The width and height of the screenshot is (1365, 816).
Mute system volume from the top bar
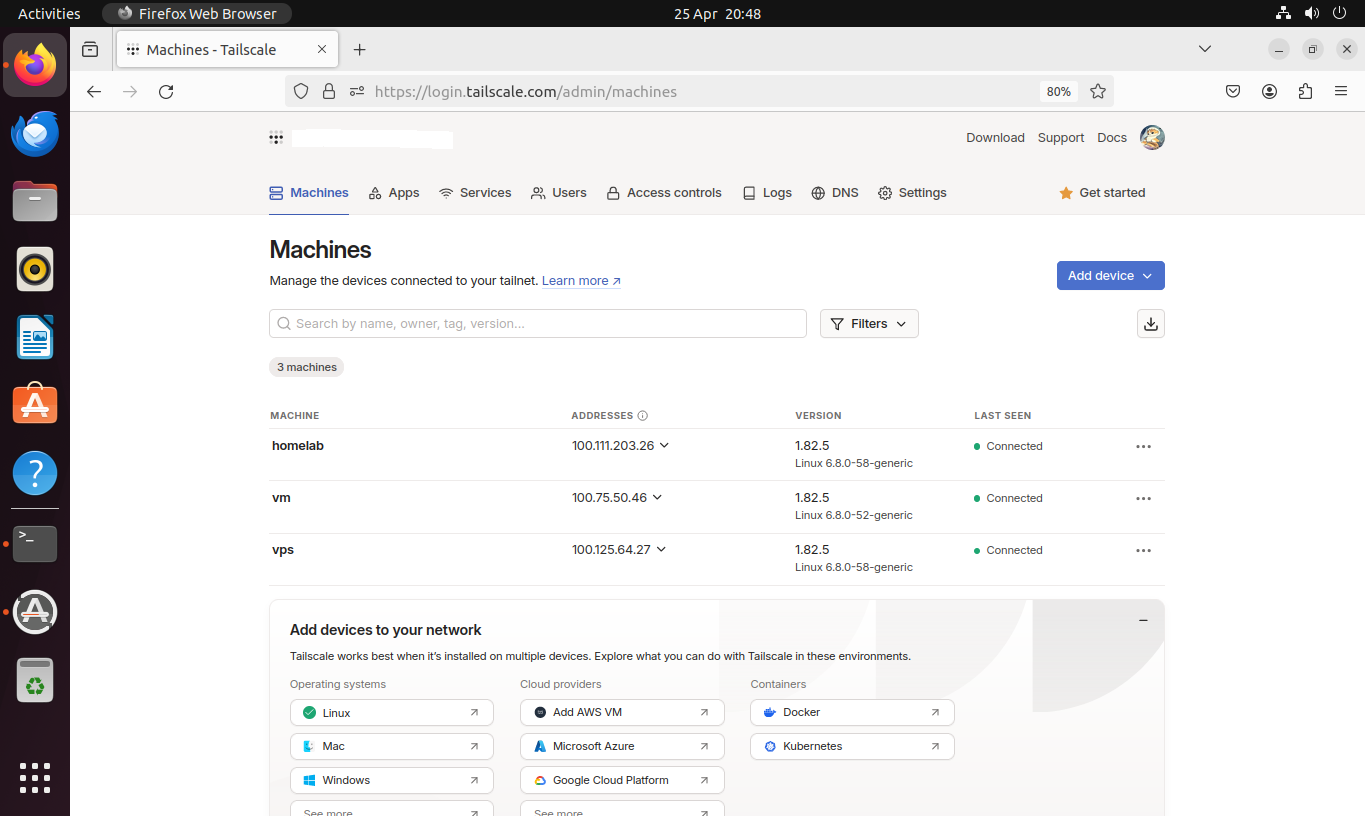point(1310,13)
